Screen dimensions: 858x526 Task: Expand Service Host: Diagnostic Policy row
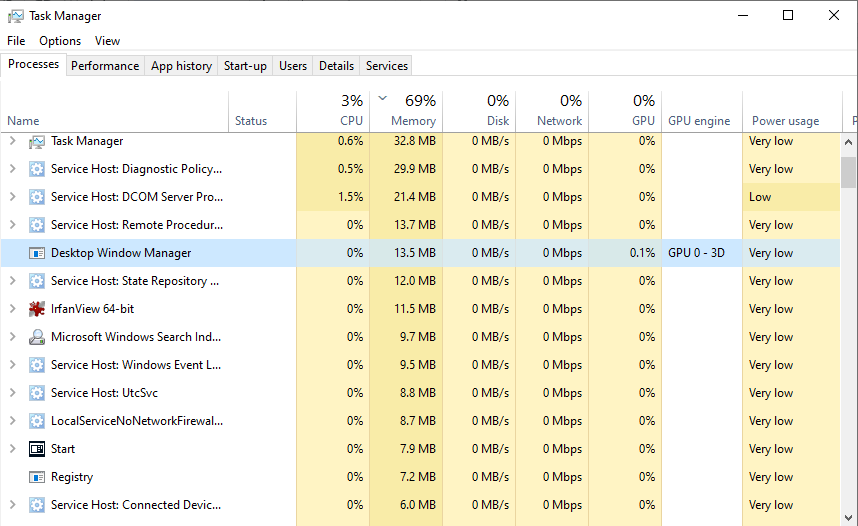pos(13,169)
